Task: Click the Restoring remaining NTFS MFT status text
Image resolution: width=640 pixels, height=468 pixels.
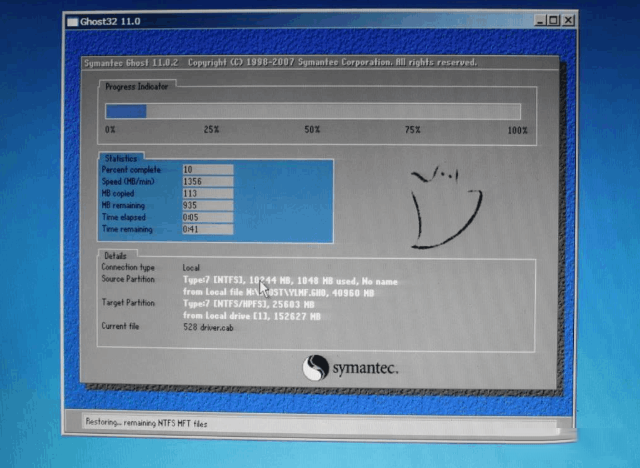Action: pyautogui.click(x=146, y=423)
